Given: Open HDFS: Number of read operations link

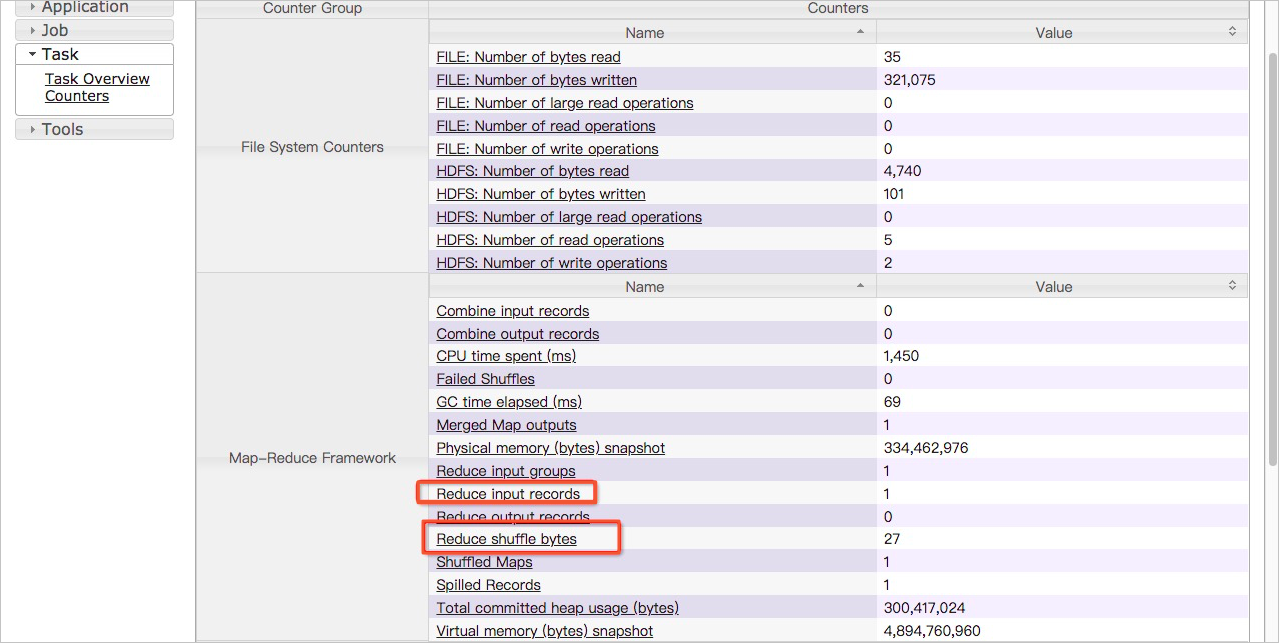Looking at the screenshot, I should (x=550, y=240).
